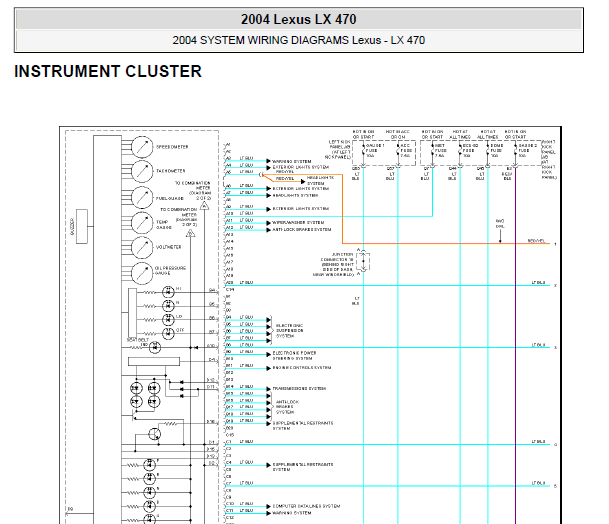Click the "HEADLIGHTS SYSTEM" label at pin A7
The width and height of the screenshot is (609, 524).
296,196
